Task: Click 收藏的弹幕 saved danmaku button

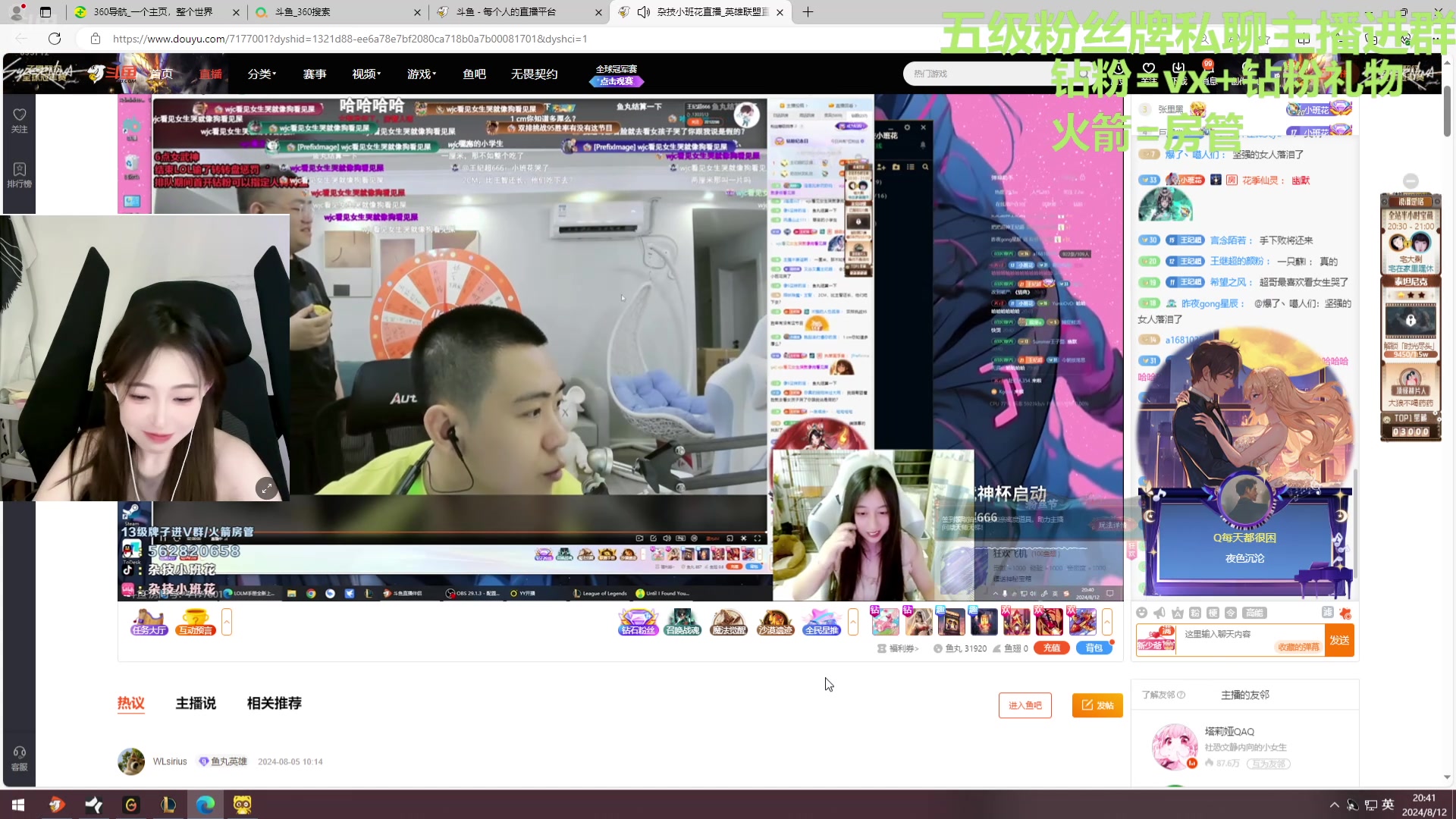Action: click(1298, 647)
